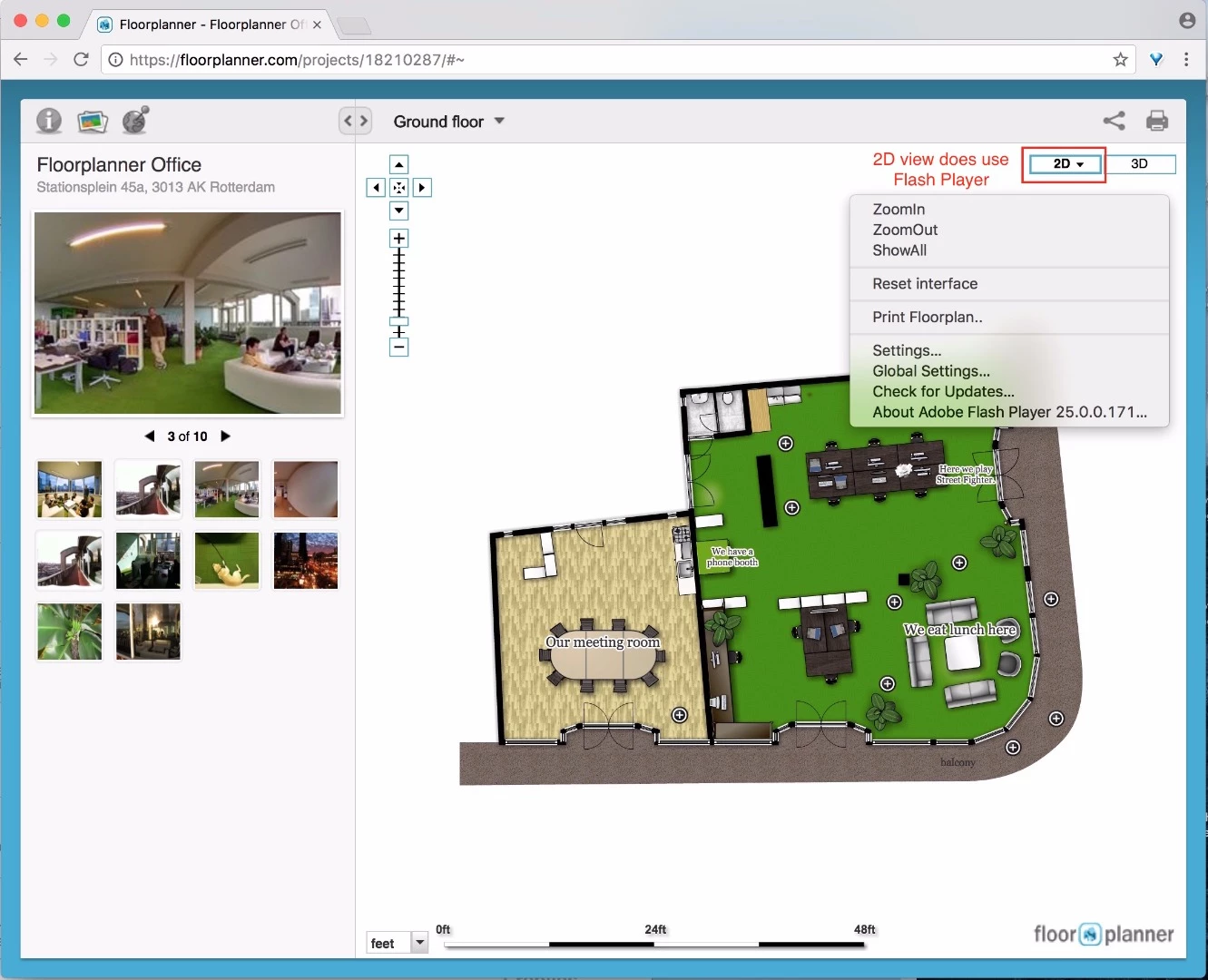Open the photo gallery icon
1208x980 pixels.
tap(93, 121)
